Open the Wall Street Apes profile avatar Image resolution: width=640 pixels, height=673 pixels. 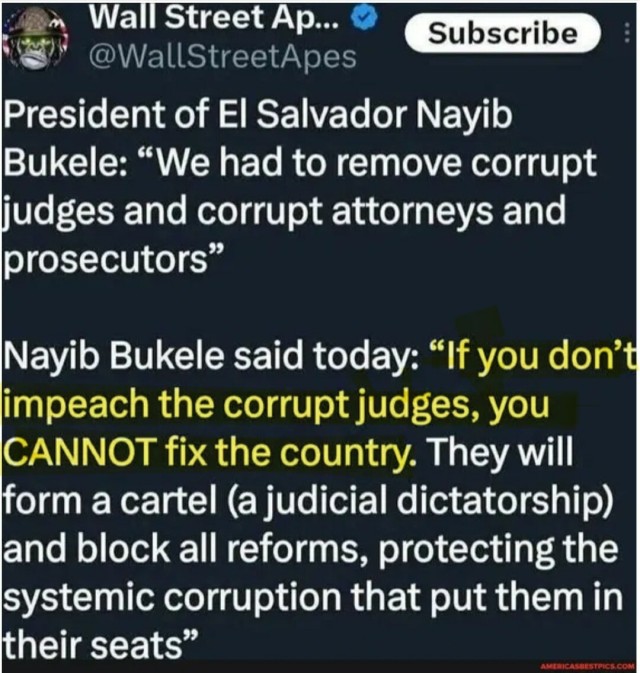click(35, 39)
